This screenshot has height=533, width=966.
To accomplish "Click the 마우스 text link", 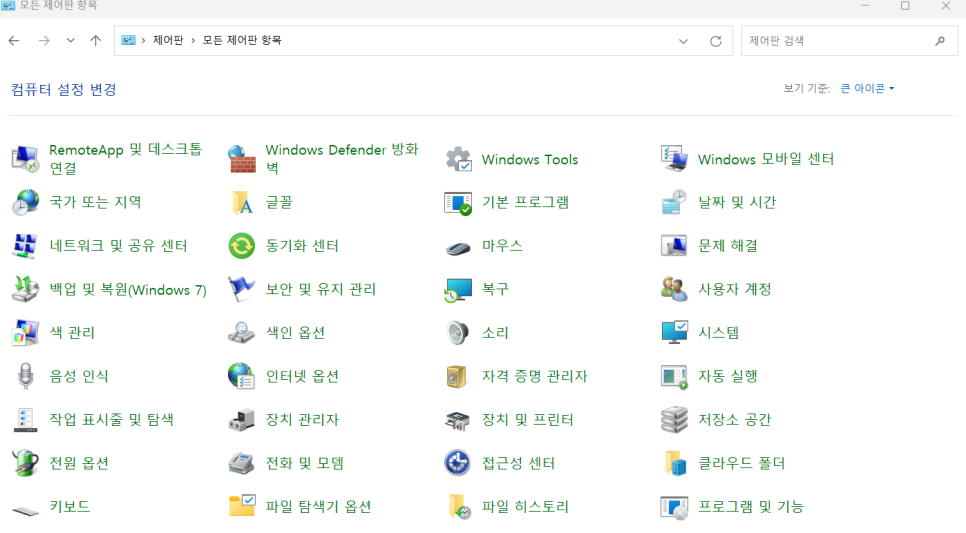I will 502,246.
